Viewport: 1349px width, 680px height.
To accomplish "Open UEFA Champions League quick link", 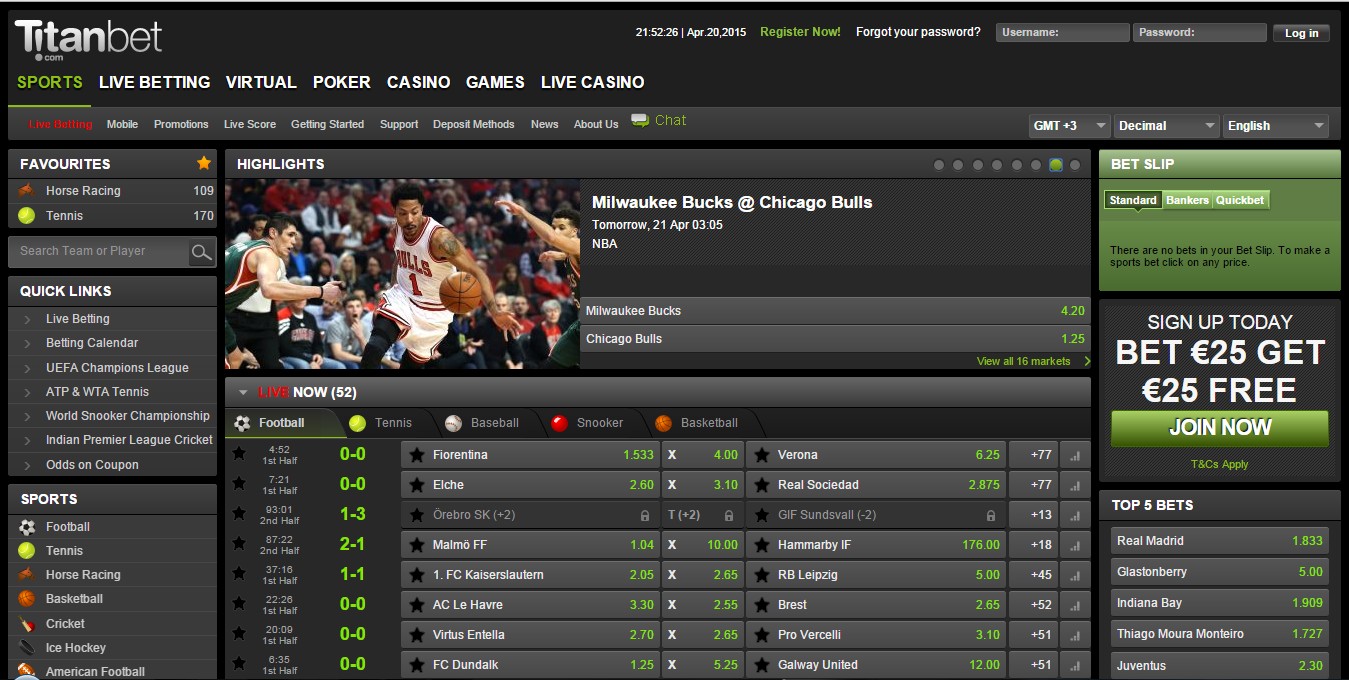I will coord(117,368).
